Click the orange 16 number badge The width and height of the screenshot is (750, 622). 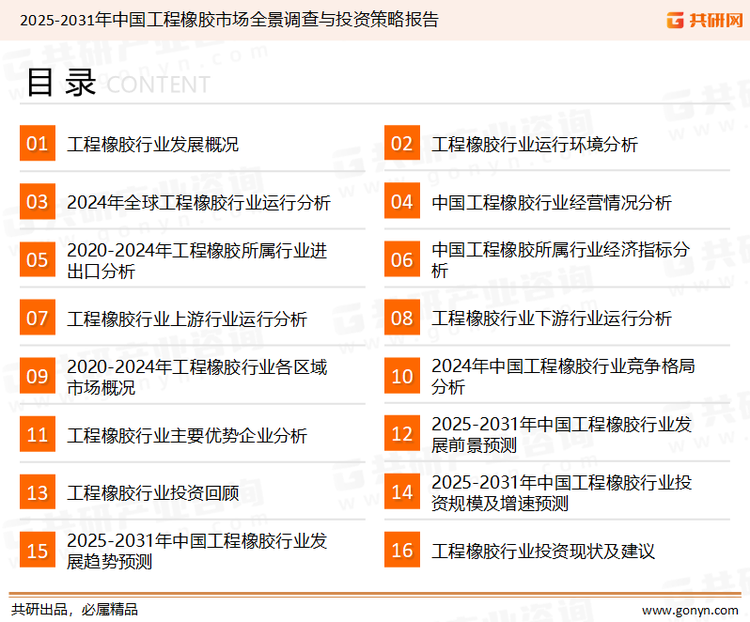point(402,550)
